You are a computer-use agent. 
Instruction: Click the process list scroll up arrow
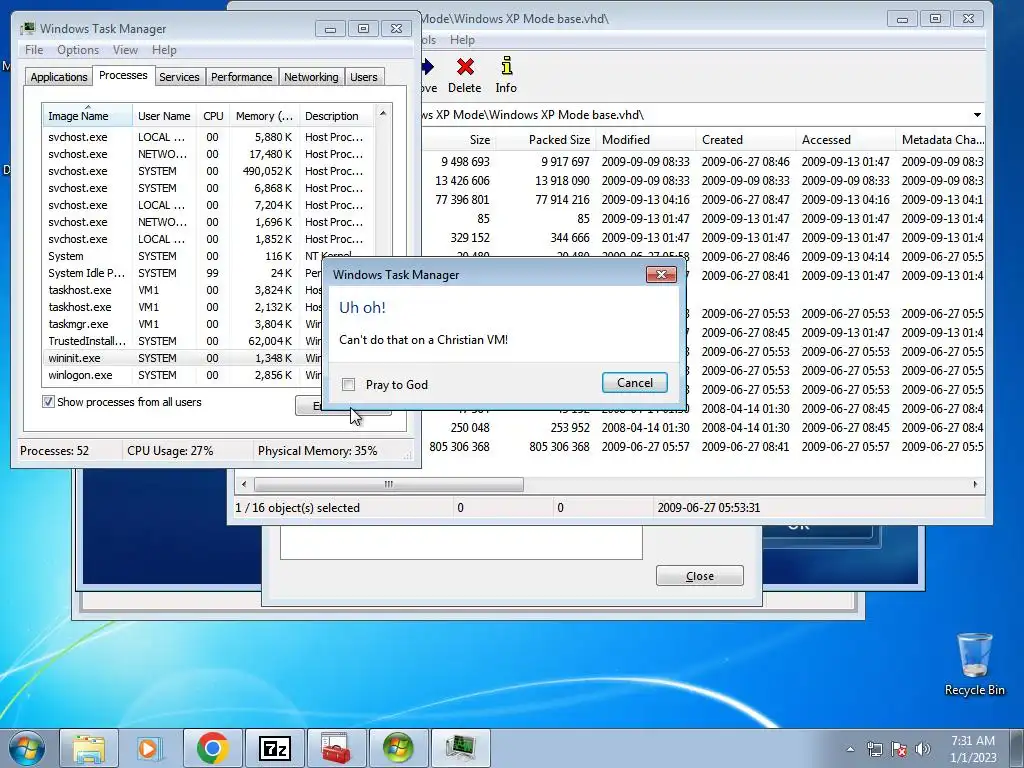pos(383,114)
